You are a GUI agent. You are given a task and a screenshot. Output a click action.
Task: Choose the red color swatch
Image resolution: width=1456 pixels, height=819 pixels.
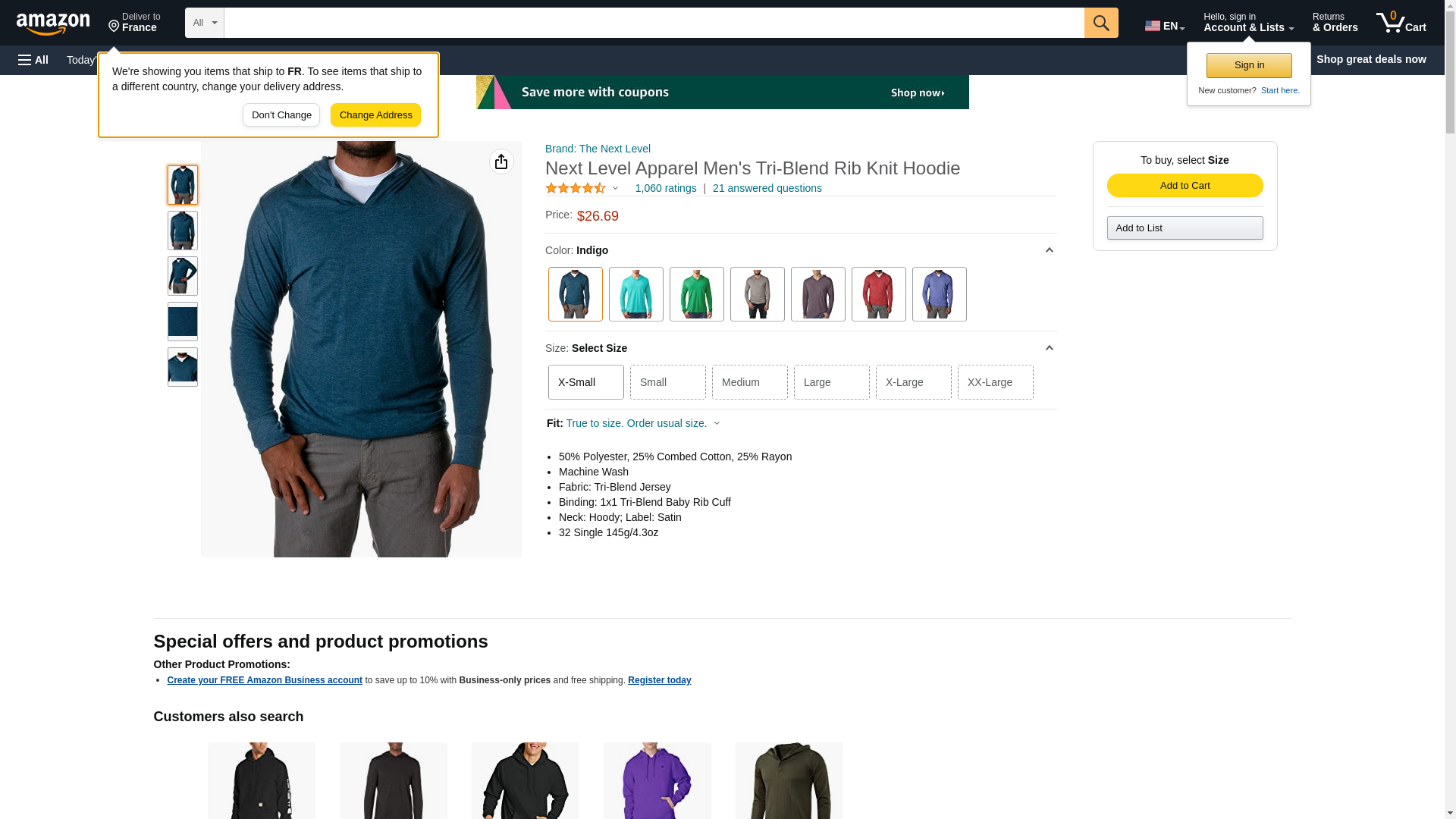point(879,294)
